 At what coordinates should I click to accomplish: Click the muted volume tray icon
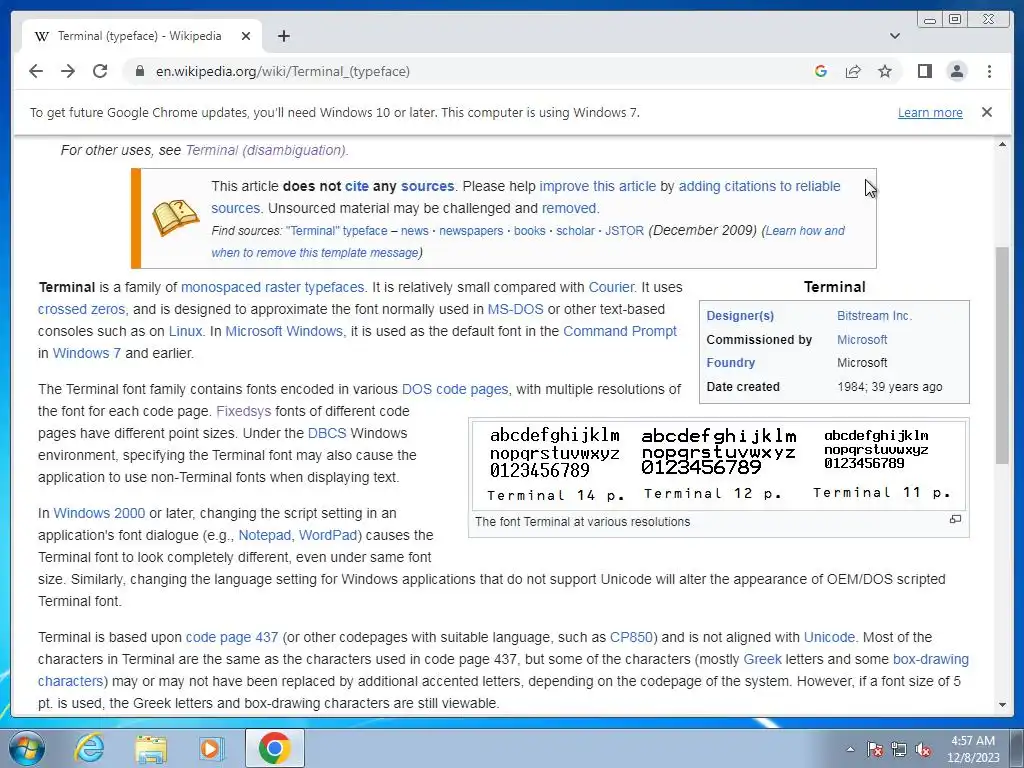923,749
